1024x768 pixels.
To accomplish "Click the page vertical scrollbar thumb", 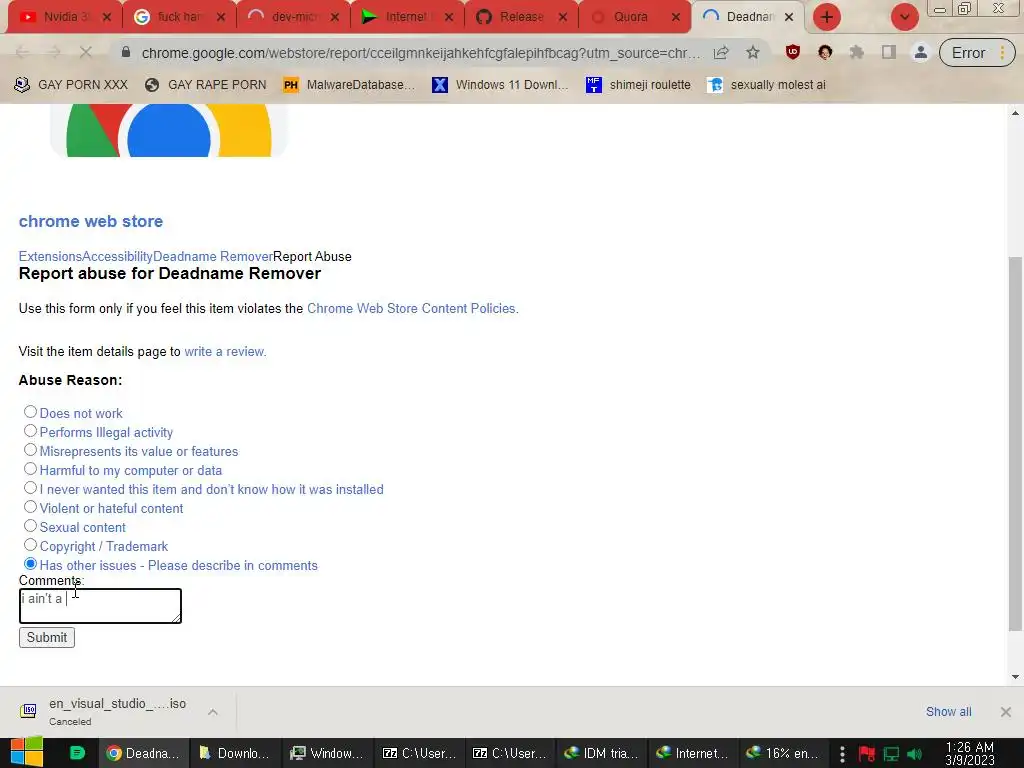I will (x=1015, y=443).
